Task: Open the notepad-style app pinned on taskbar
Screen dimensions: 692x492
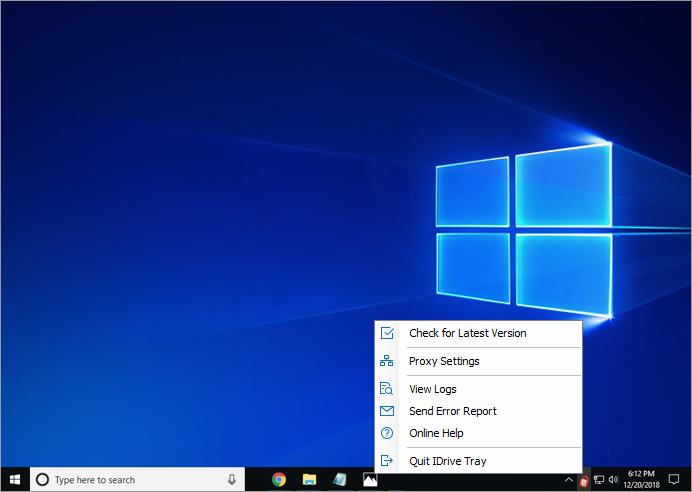Action: (x=340, y=480)
